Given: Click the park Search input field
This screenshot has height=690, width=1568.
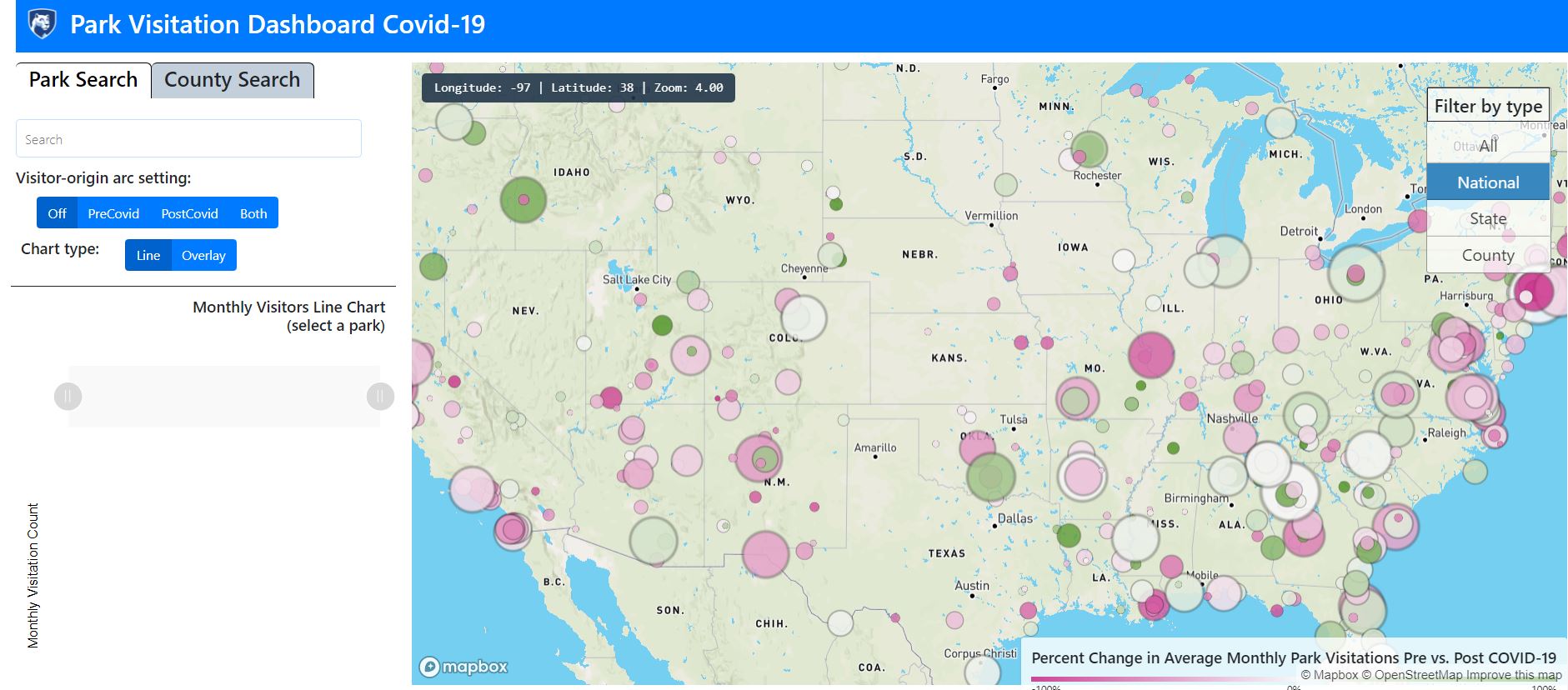Looking at the screenshot, I should (188, 139).
